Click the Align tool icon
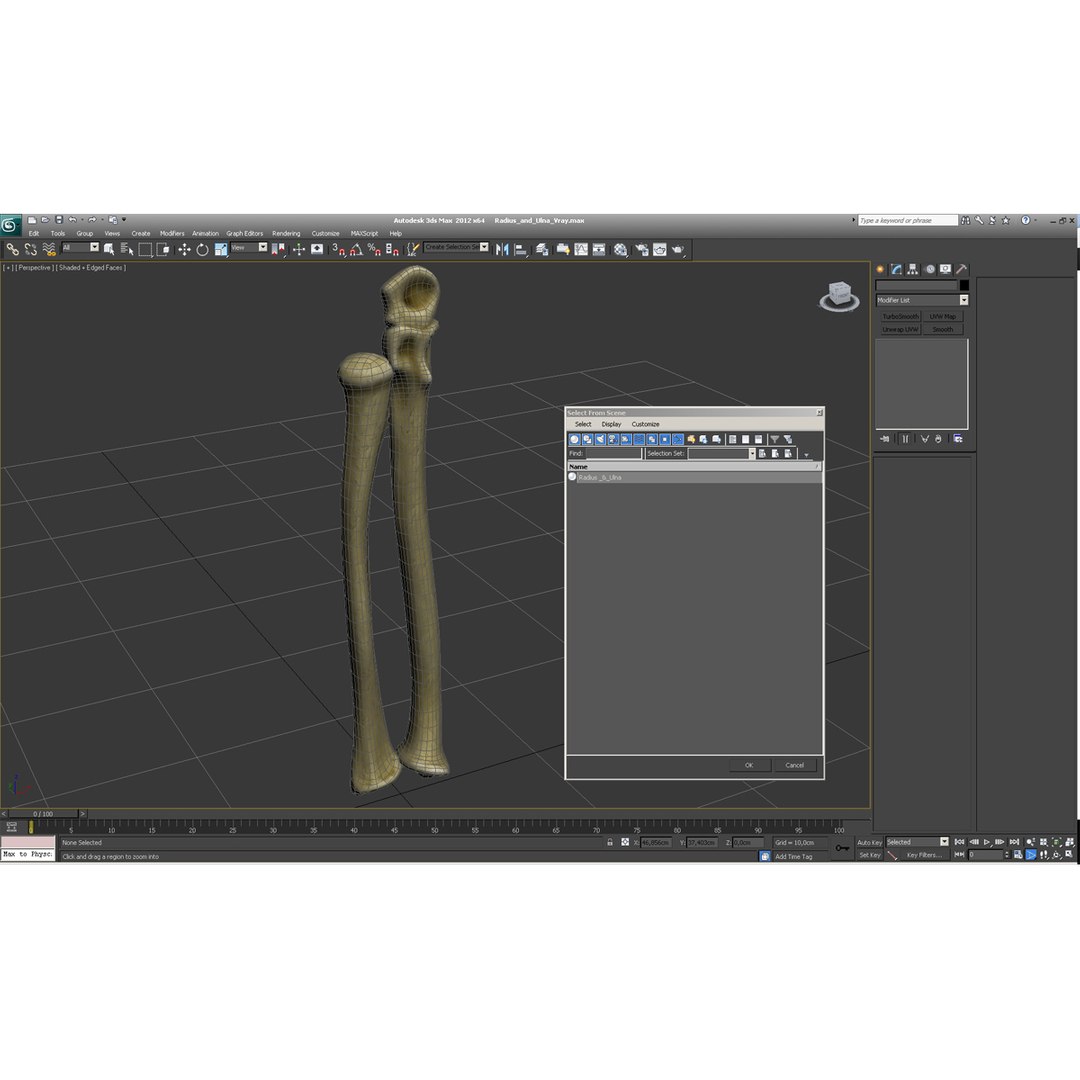 [x=521, y=249]
